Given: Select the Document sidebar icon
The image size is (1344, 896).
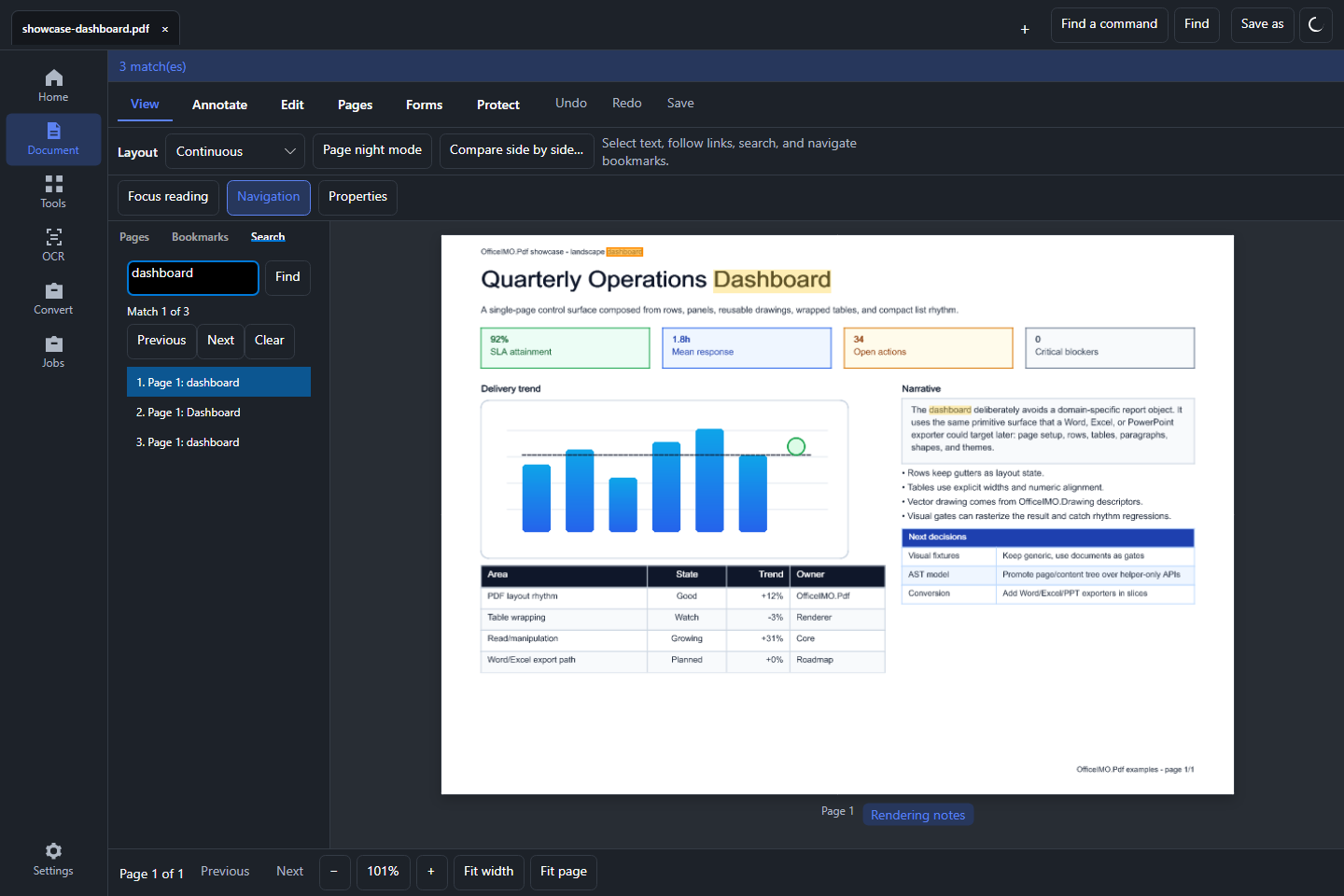Looking at the screenshot, I should (x=53, y=131).
